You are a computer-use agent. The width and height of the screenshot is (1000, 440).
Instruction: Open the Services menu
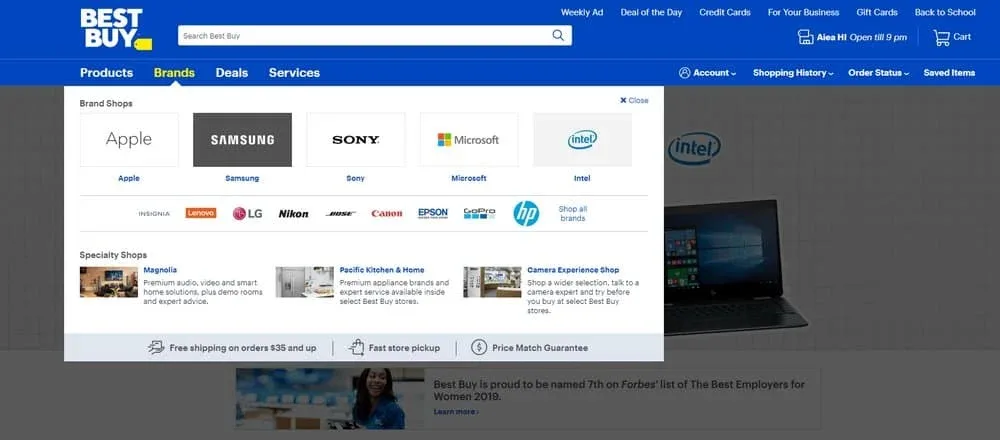294,73
